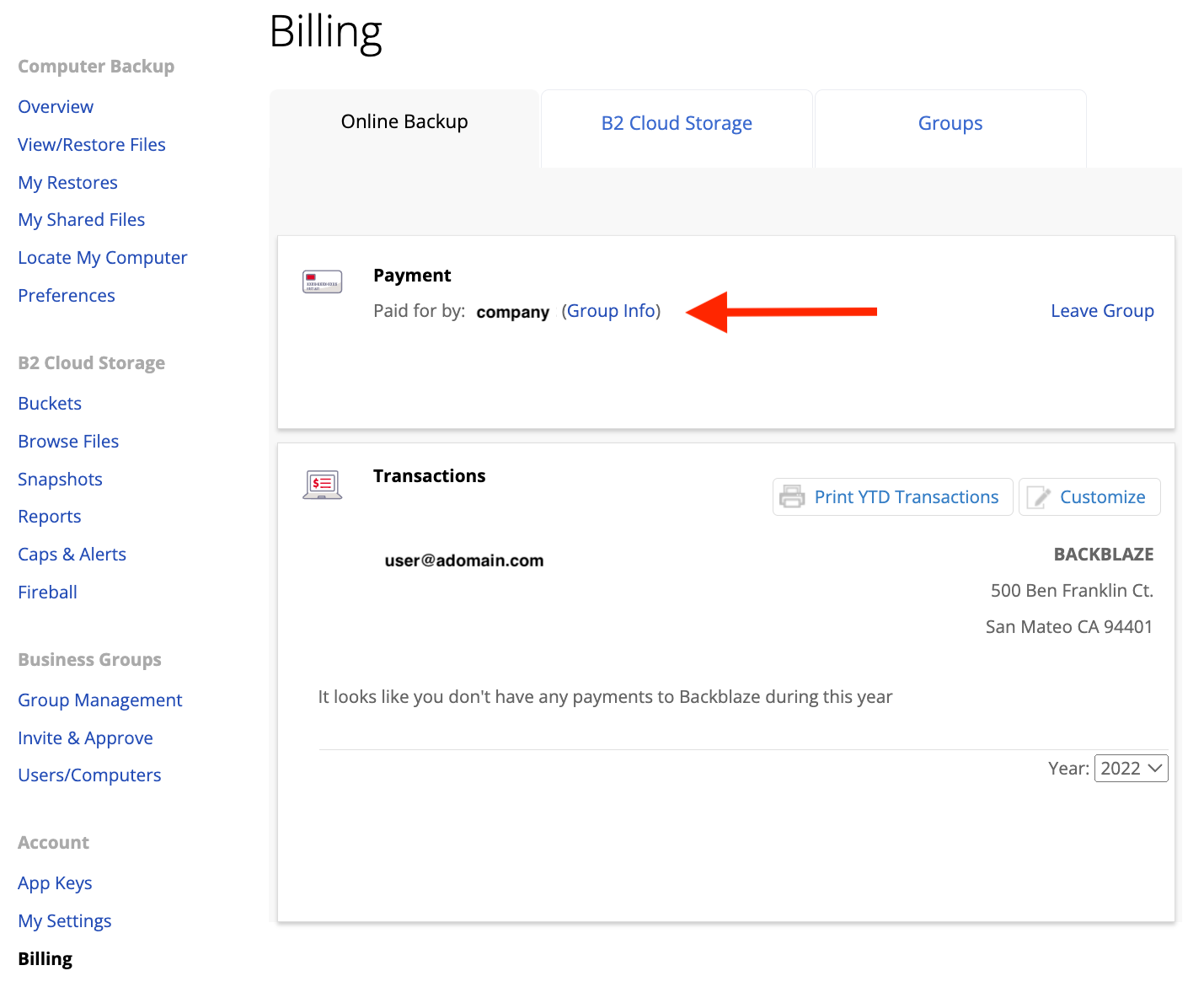Click Print YTD Transactions button text
Screen dimensions: 1204x1003
pyautogui.click(x=907, y=497)
